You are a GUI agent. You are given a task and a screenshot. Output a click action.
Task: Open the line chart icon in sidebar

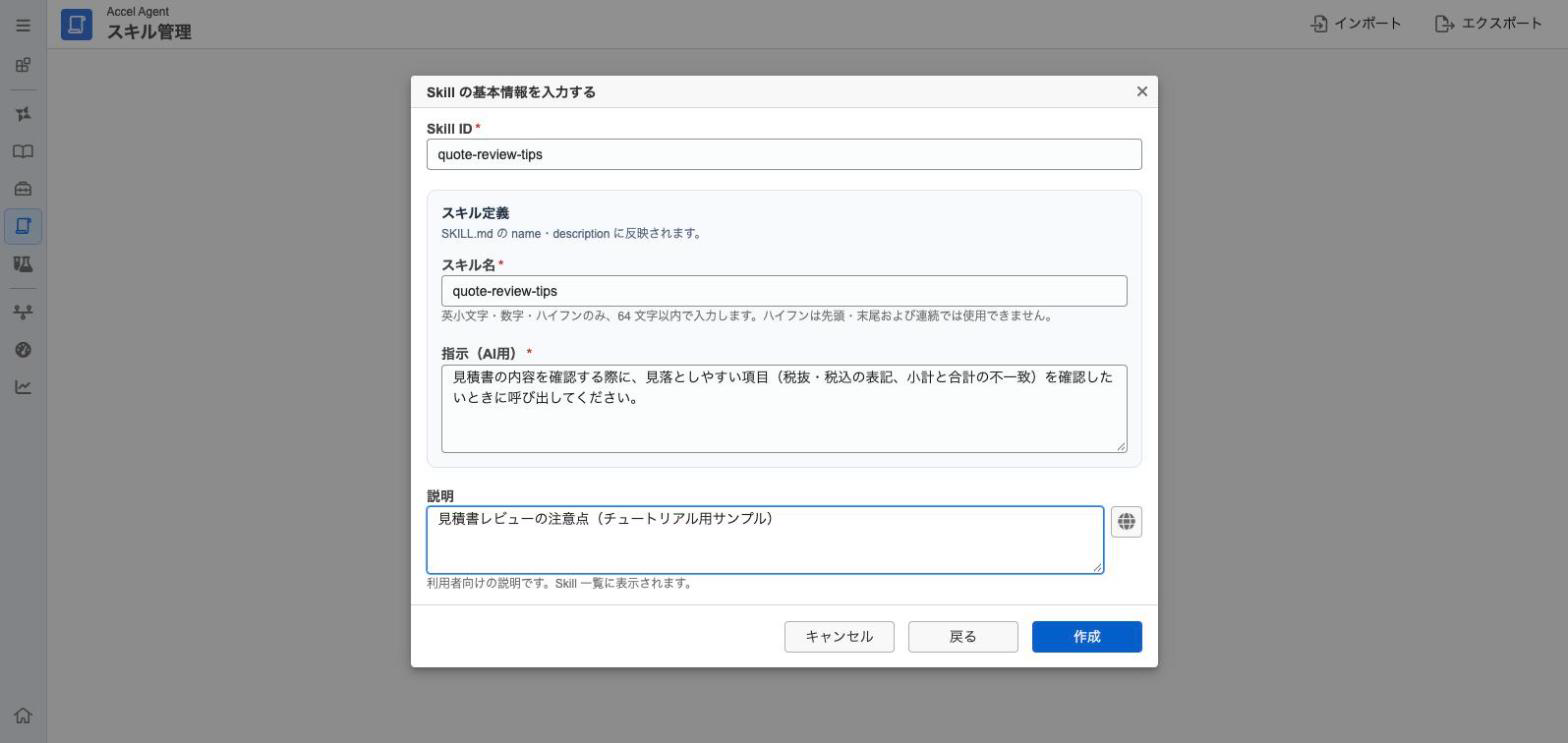(x=23, y=387)
